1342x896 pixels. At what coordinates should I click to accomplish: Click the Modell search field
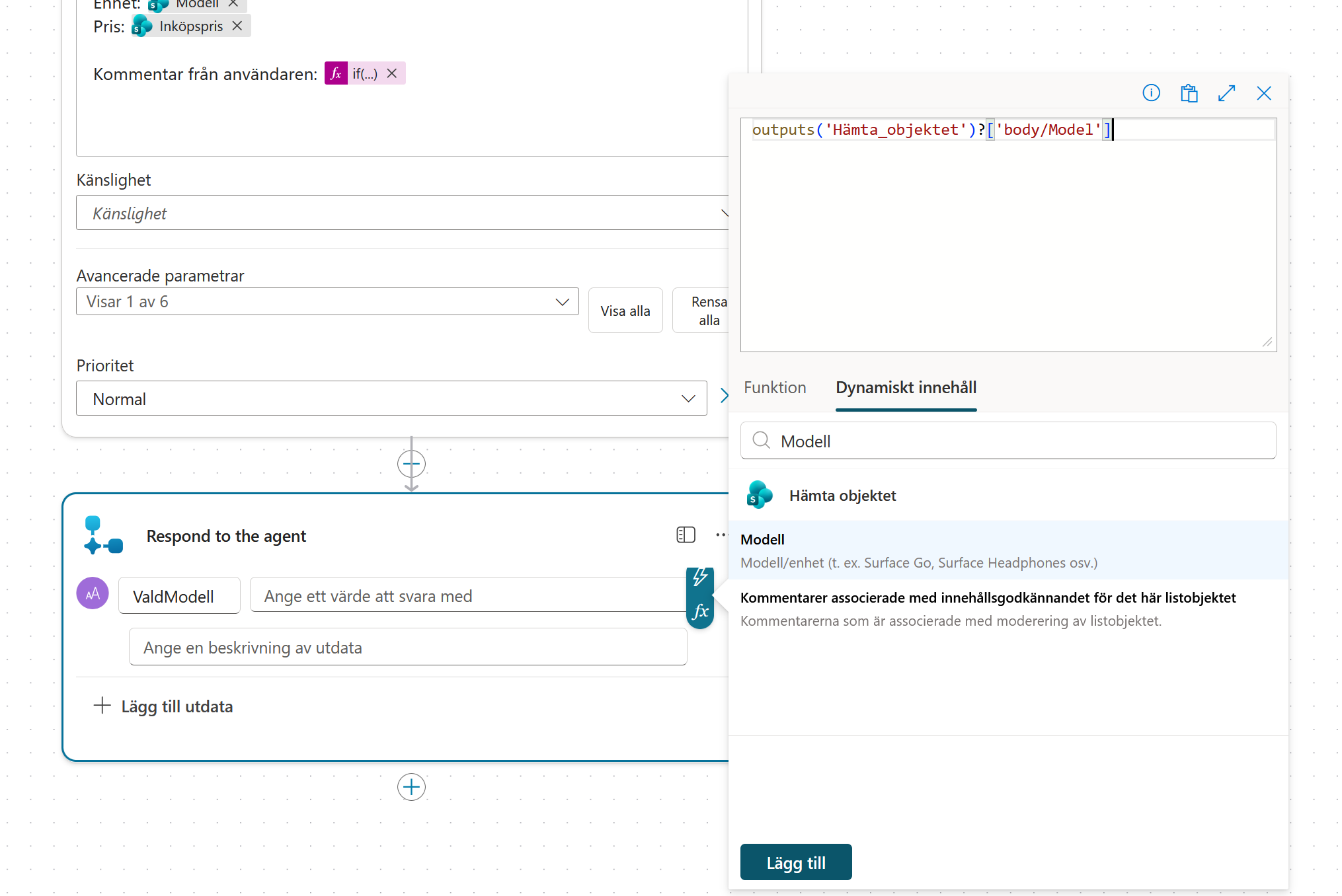1008,441
